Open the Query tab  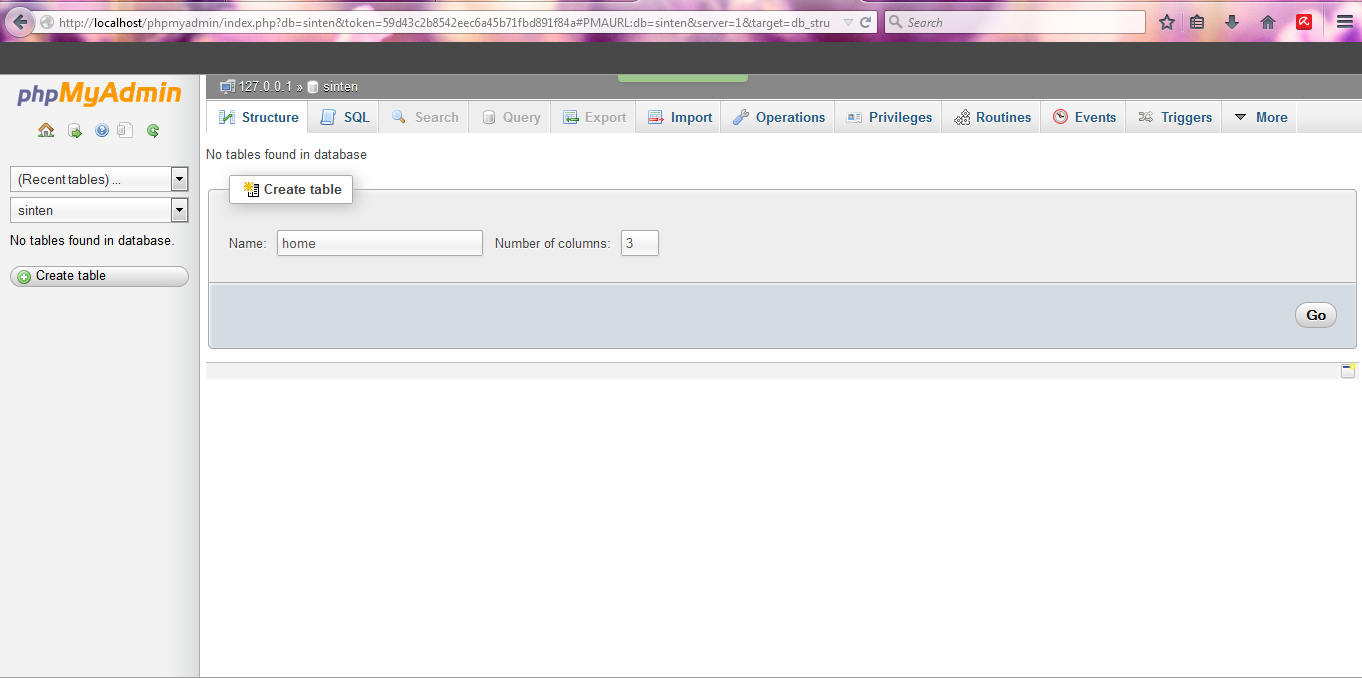(511, 117)
